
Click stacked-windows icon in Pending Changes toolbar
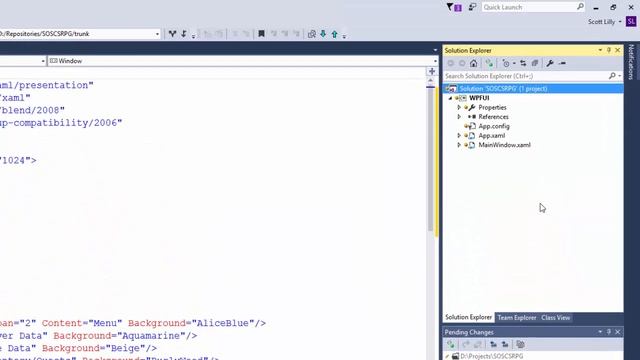(520, 344)
